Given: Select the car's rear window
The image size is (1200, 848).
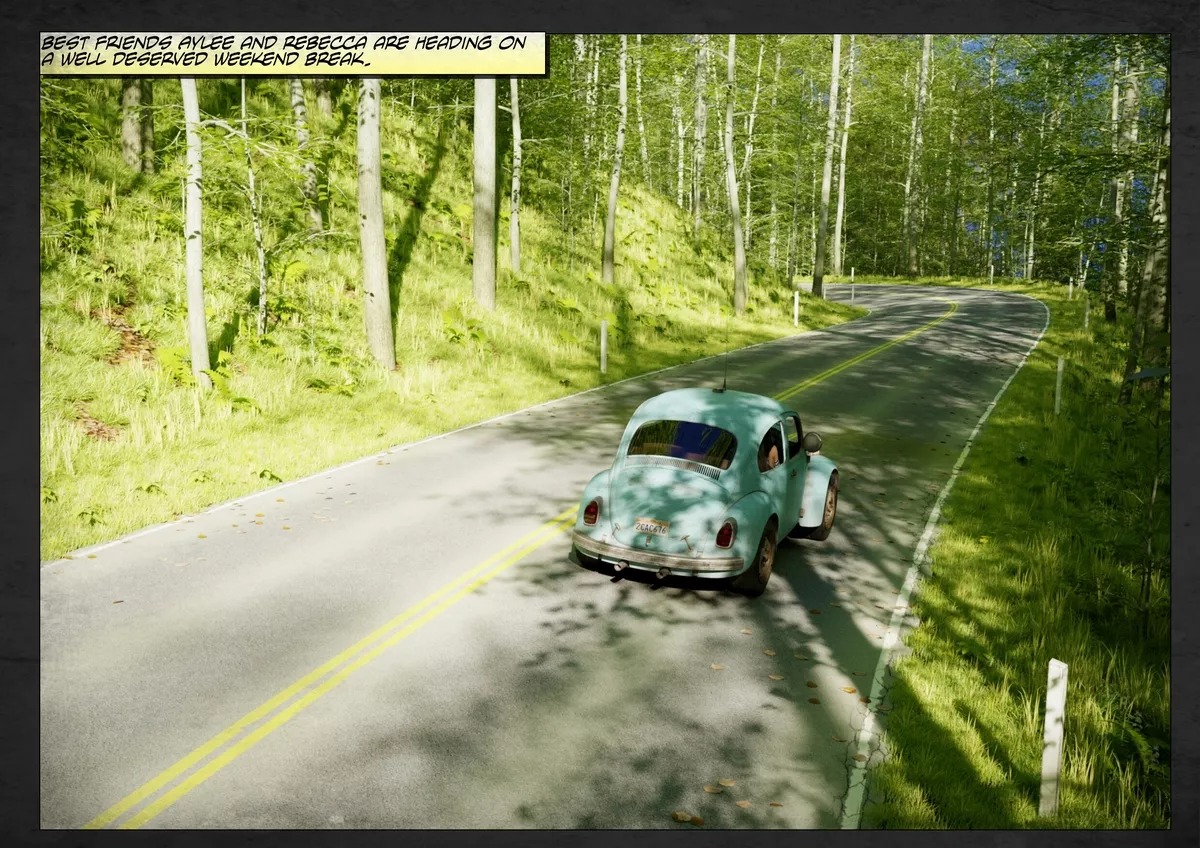Looking at the screenshot, I should pyautogui.click(x=681, y=443).
